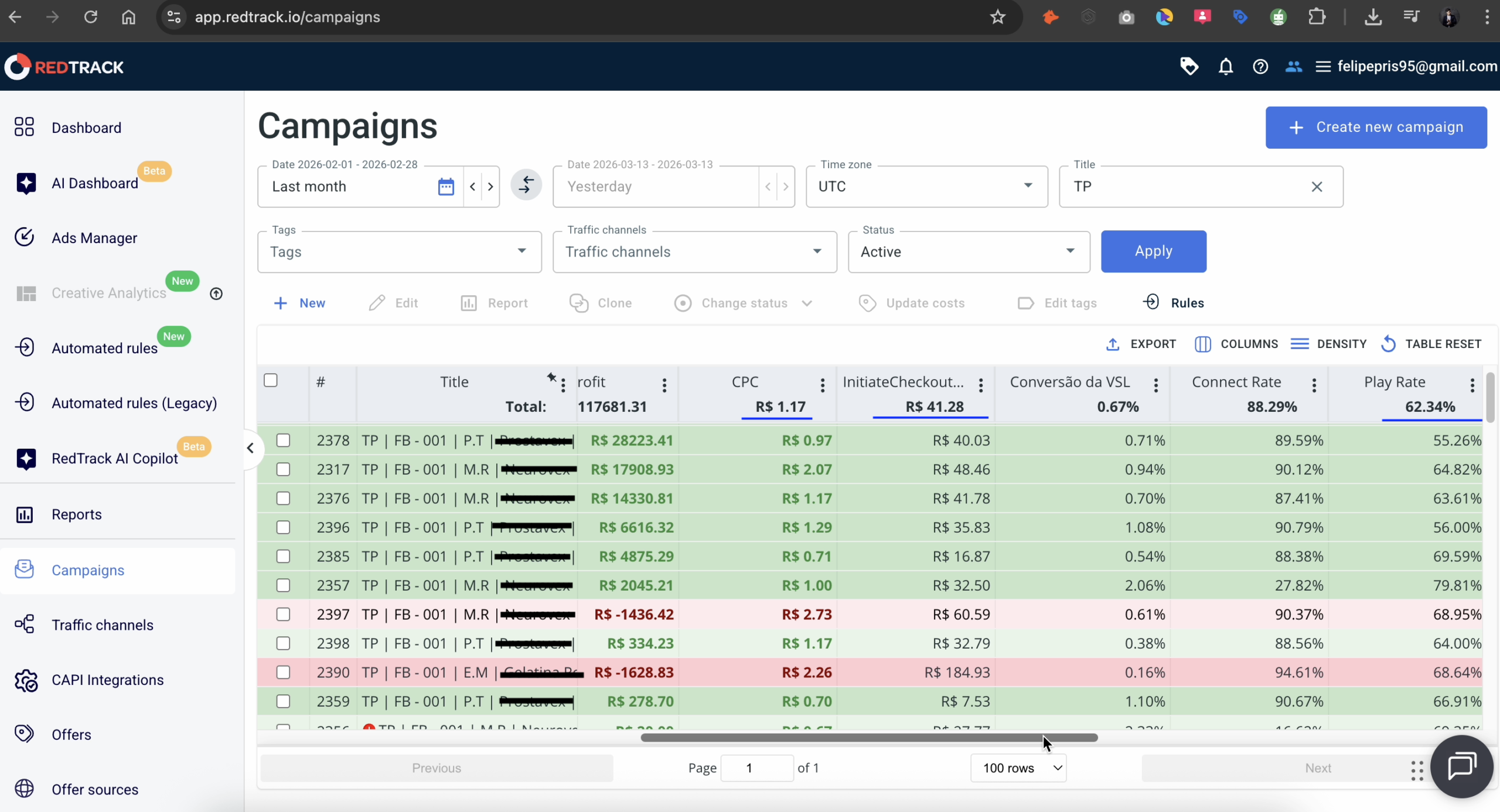Click the help question mark icon
Image resolution: width=1500 pixels, height=812 pixels.
click(1260, 67)
